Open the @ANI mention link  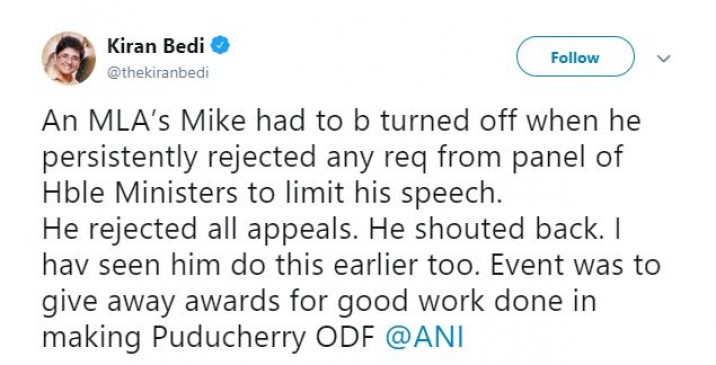pyautogui.click(x=425, y=338)
